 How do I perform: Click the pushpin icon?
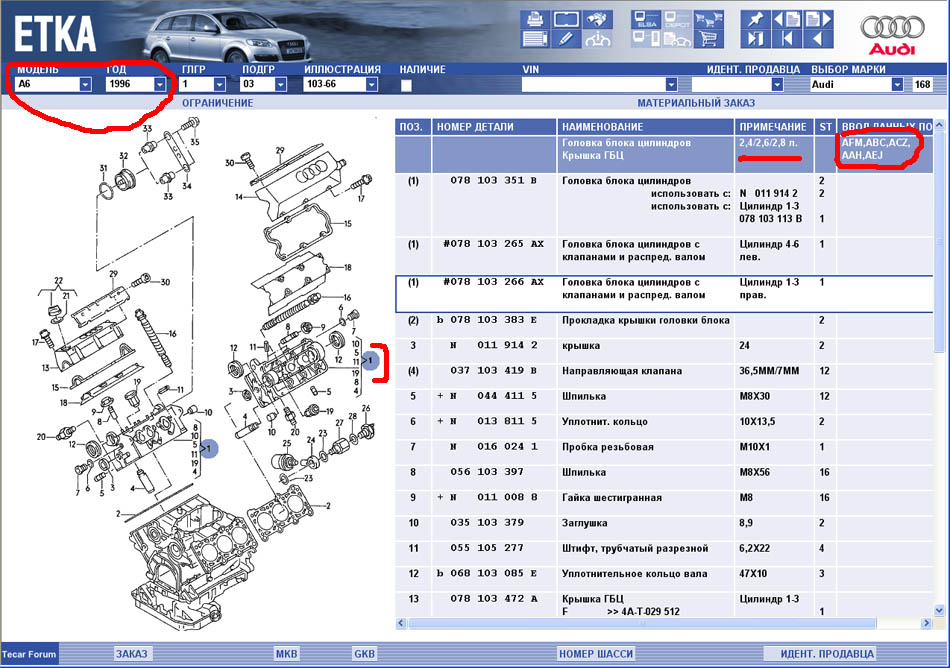click(754, 19)
